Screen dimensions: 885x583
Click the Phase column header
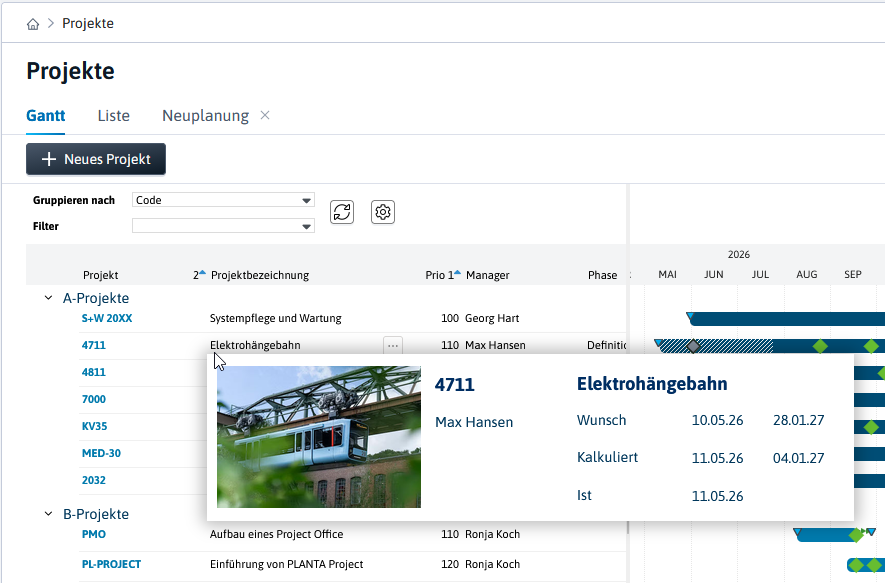tap(602, 275)
